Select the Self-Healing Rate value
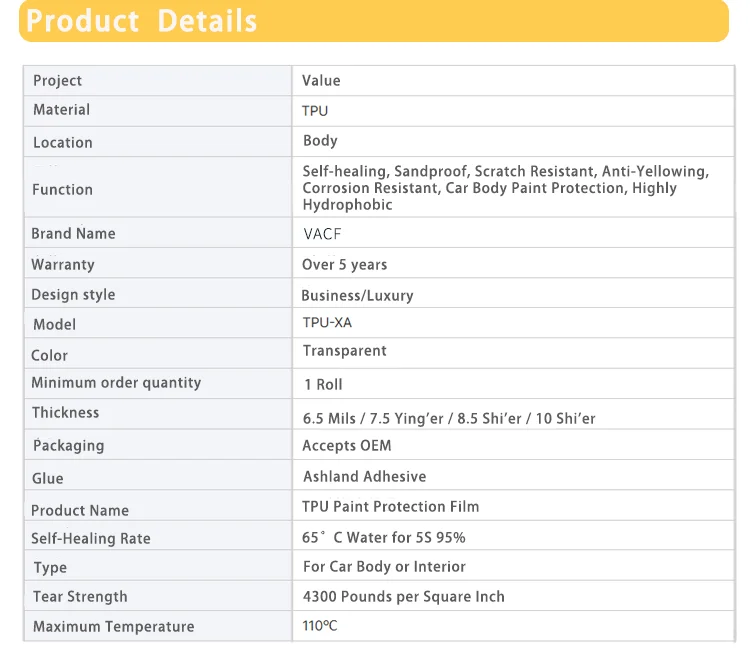The width and height of the screenshot is (750, 657). point(384,537)
